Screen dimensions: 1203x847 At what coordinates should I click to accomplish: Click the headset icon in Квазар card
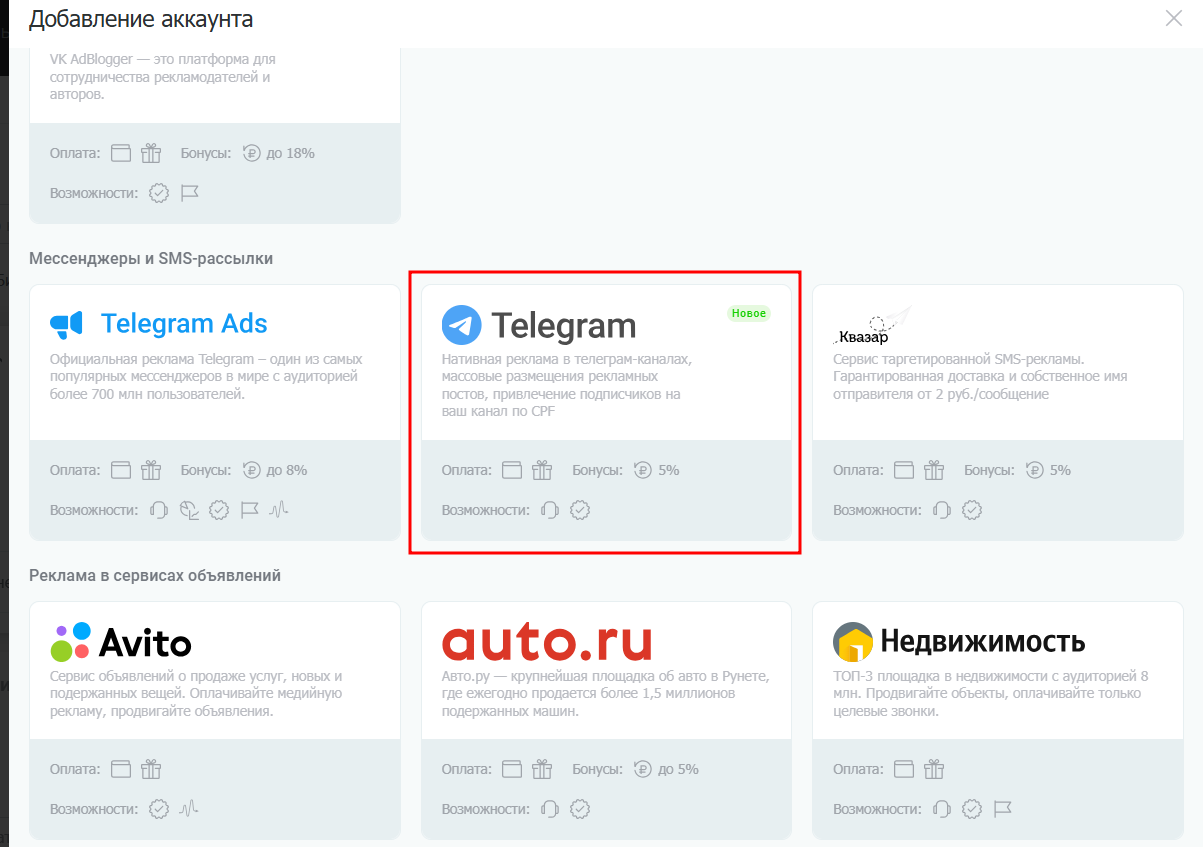(942, 510)
